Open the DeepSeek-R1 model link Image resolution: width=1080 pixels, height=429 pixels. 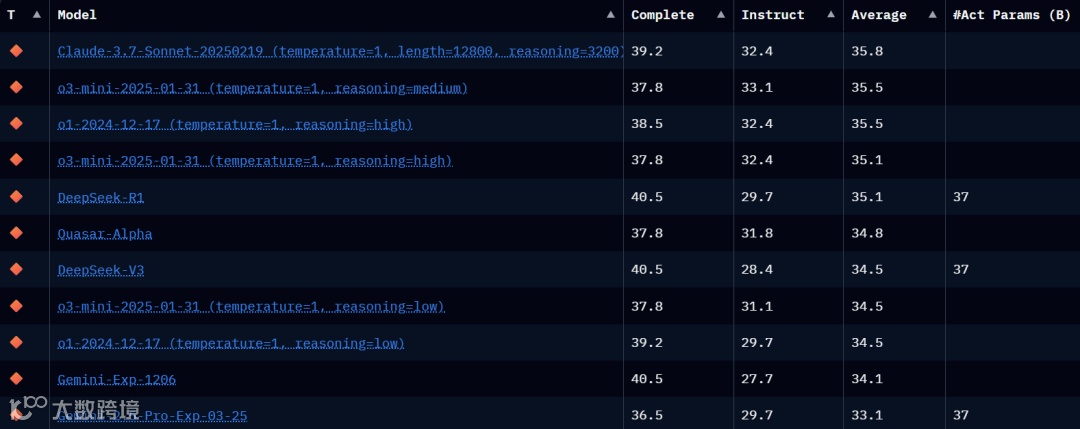pos(101,197)
